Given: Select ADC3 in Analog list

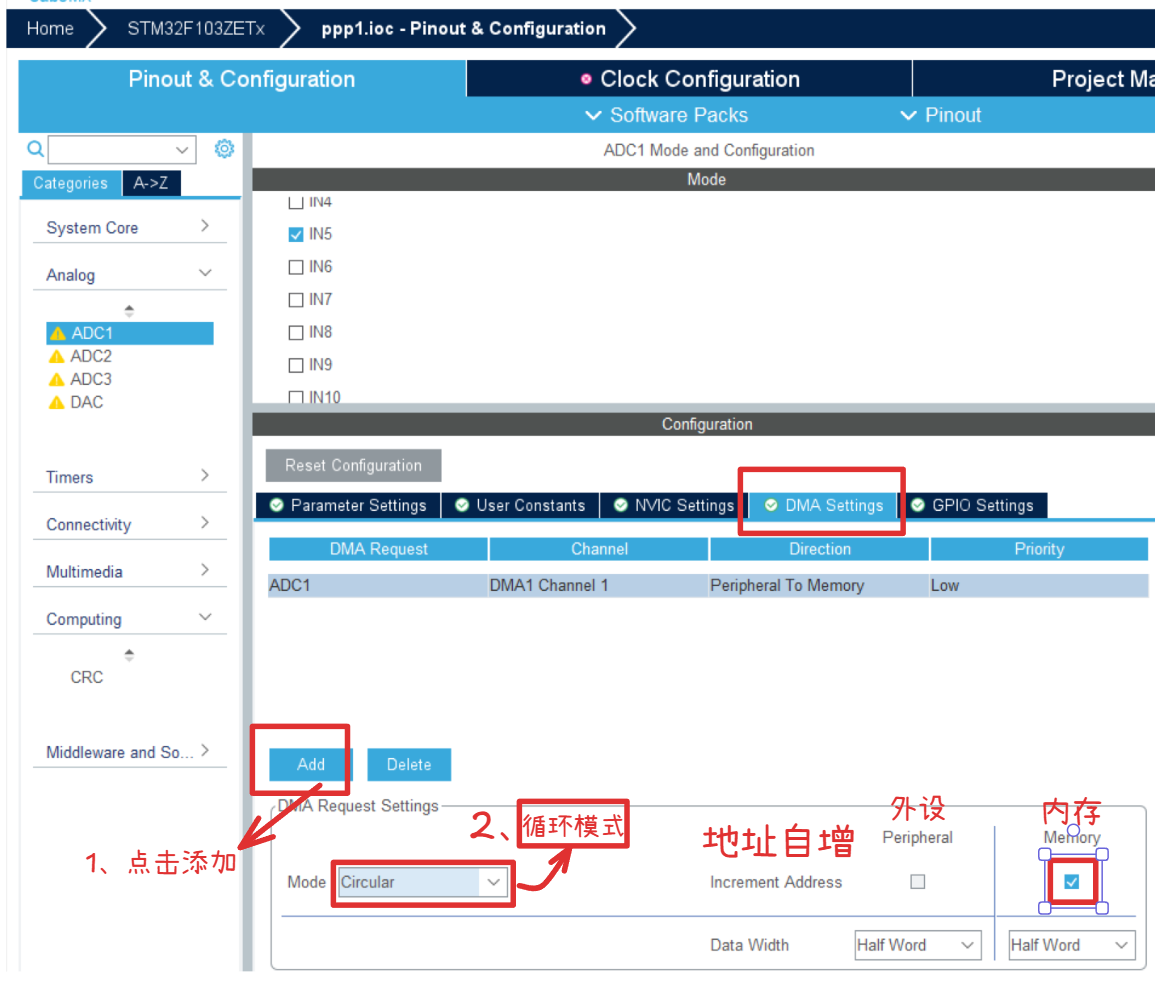Looking at the screenshot, I should click(91, 379).
